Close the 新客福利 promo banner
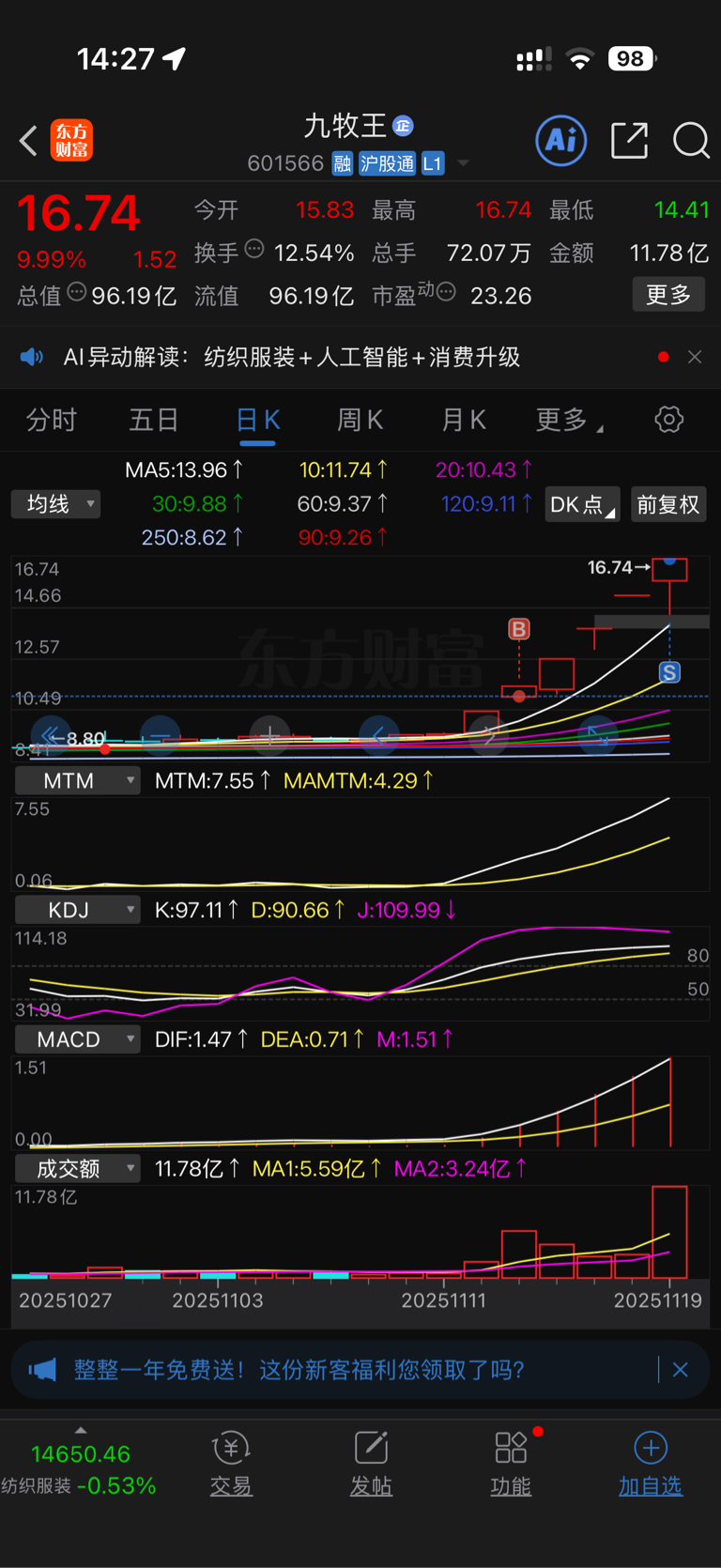This screenshot has height=1568, width=721. tap(681, 1370)
